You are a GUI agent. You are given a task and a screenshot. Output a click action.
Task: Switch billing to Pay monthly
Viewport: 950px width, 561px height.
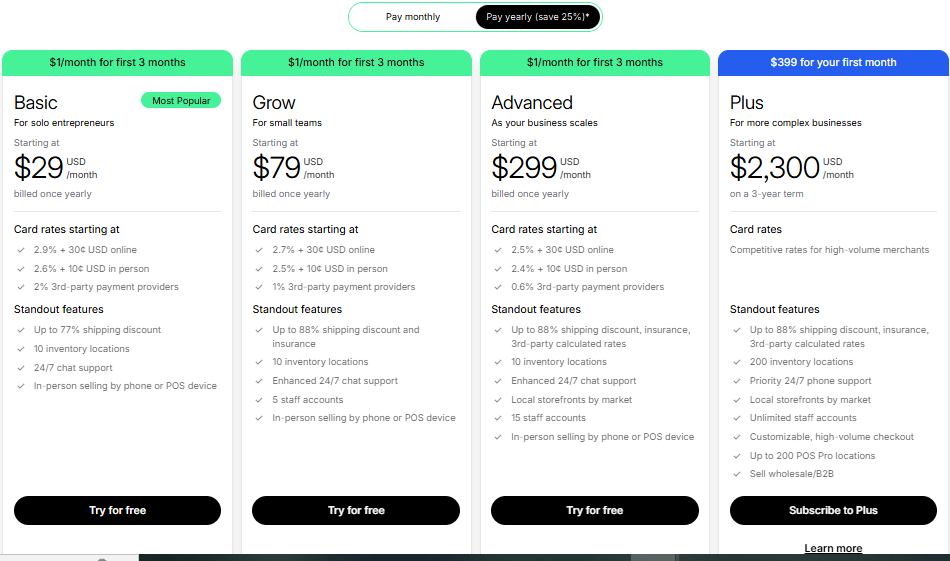(413, 17)
